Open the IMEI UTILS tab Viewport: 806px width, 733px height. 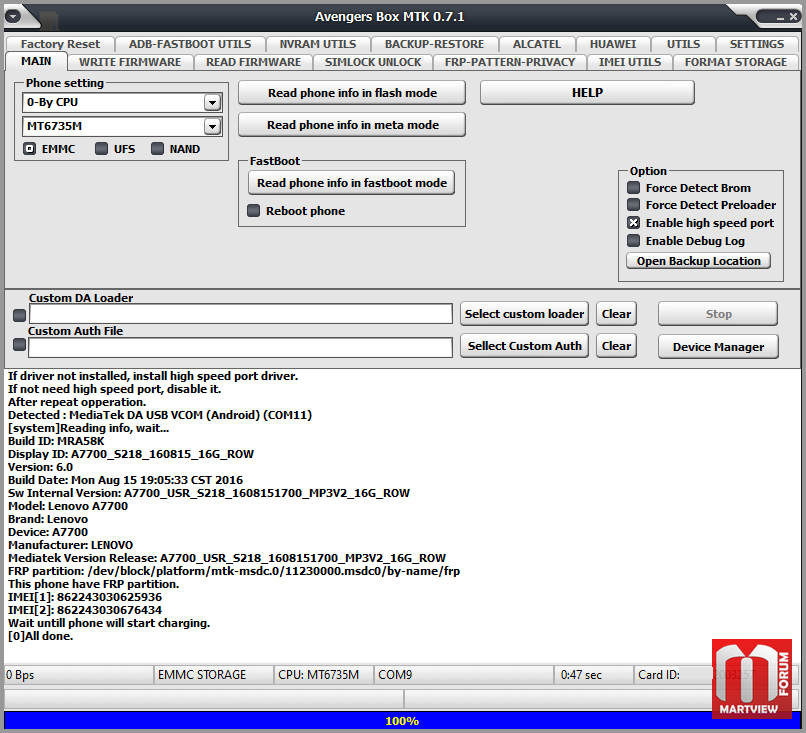coord(630,62)
